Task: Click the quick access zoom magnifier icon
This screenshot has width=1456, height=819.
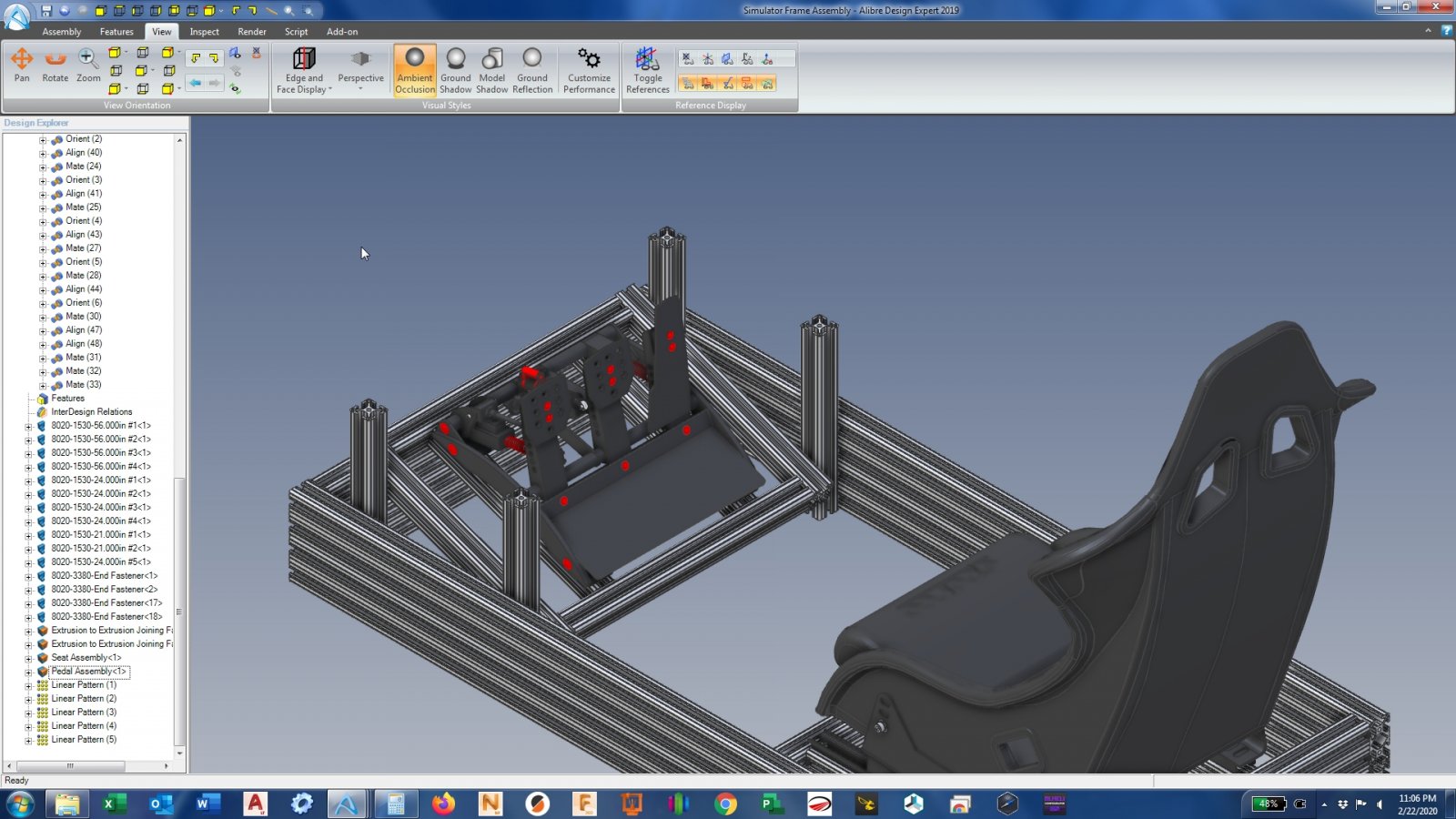Action: point(288,11)
